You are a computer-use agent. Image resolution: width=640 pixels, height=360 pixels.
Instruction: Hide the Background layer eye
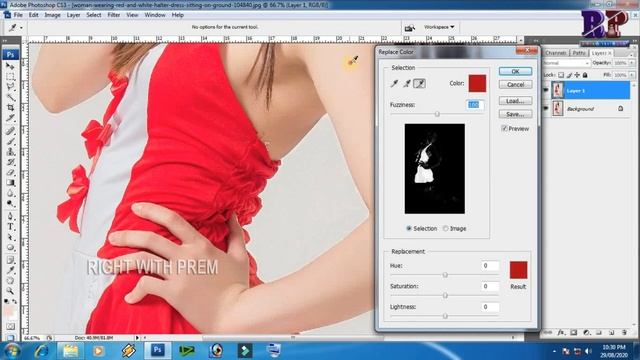pyautogui.click(x=547, y=109)
